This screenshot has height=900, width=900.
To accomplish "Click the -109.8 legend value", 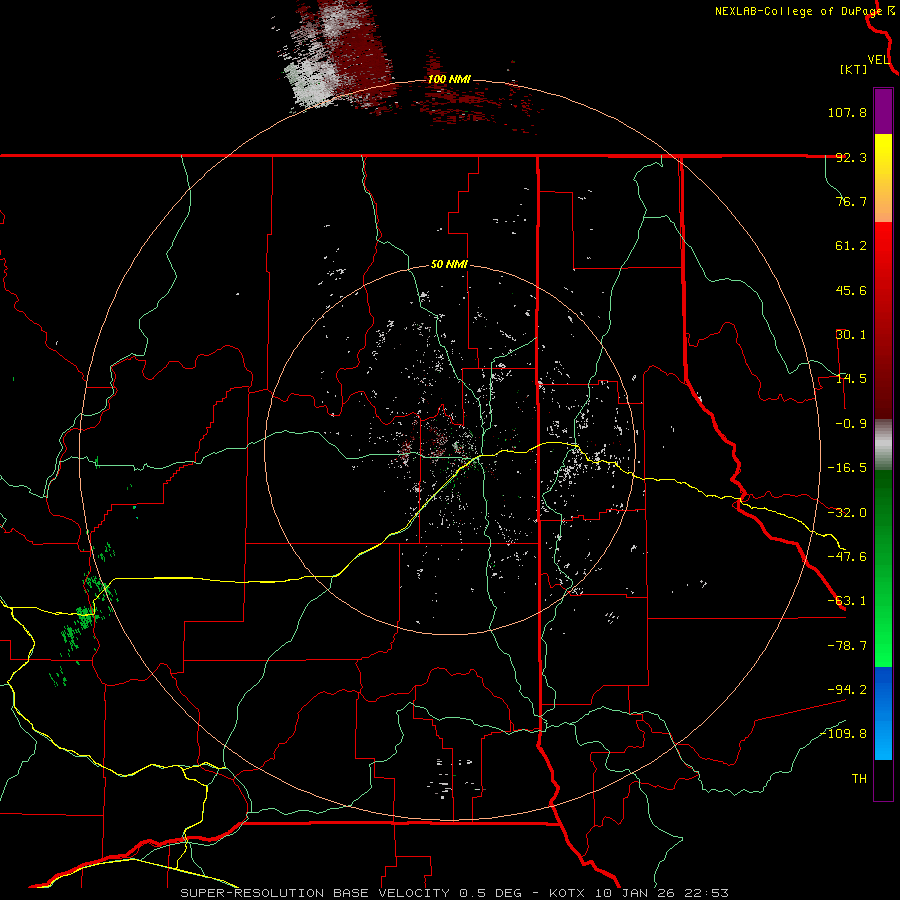I will (844, 734).
